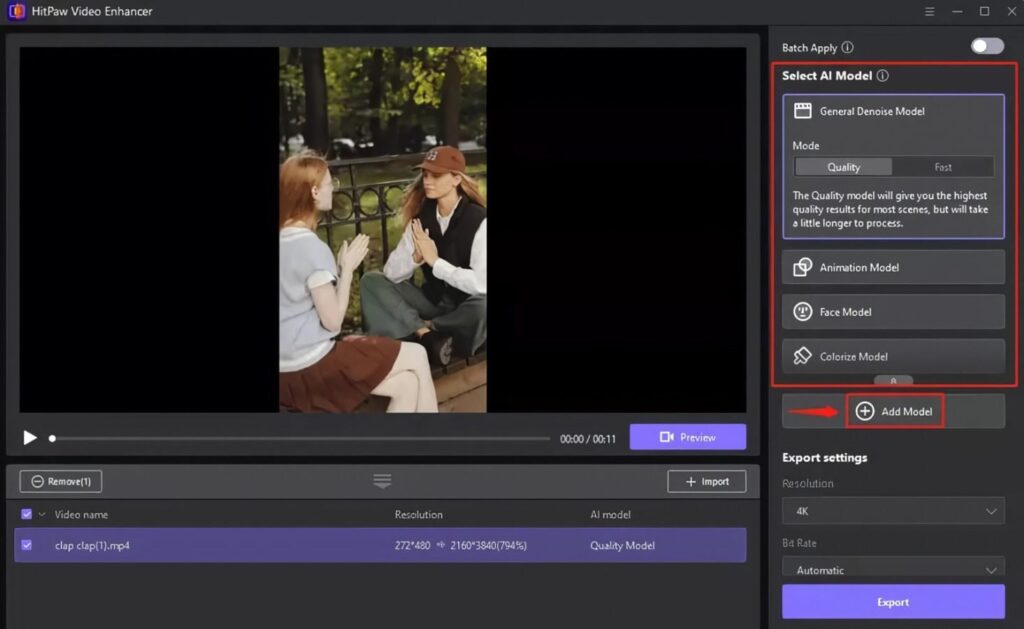Screen dimensions: 1024x629
Task: Expand the model list below Colorize Model
Action: coord(893,381)
